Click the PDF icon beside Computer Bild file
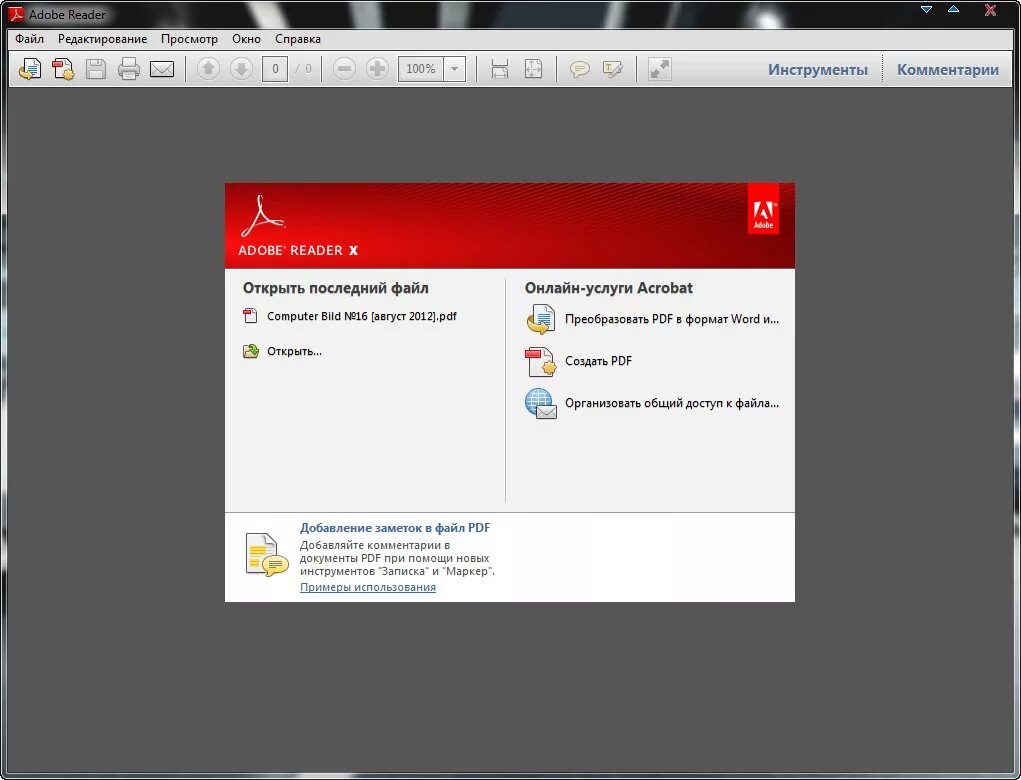The width and height of the screenshot is (1021, 780). (250, 316)
